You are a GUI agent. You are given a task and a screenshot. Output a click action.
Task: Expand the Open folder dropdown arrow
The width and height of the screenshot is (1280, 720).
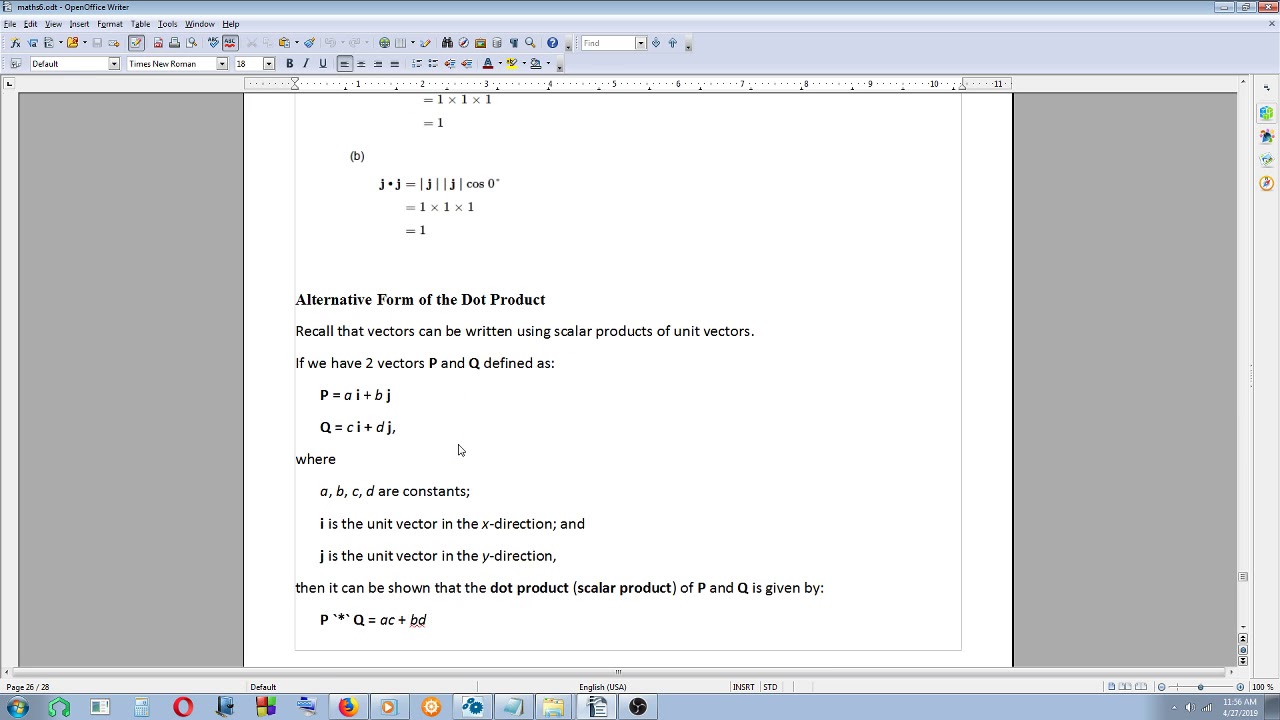pyautogui.click(x=84, y=43)
